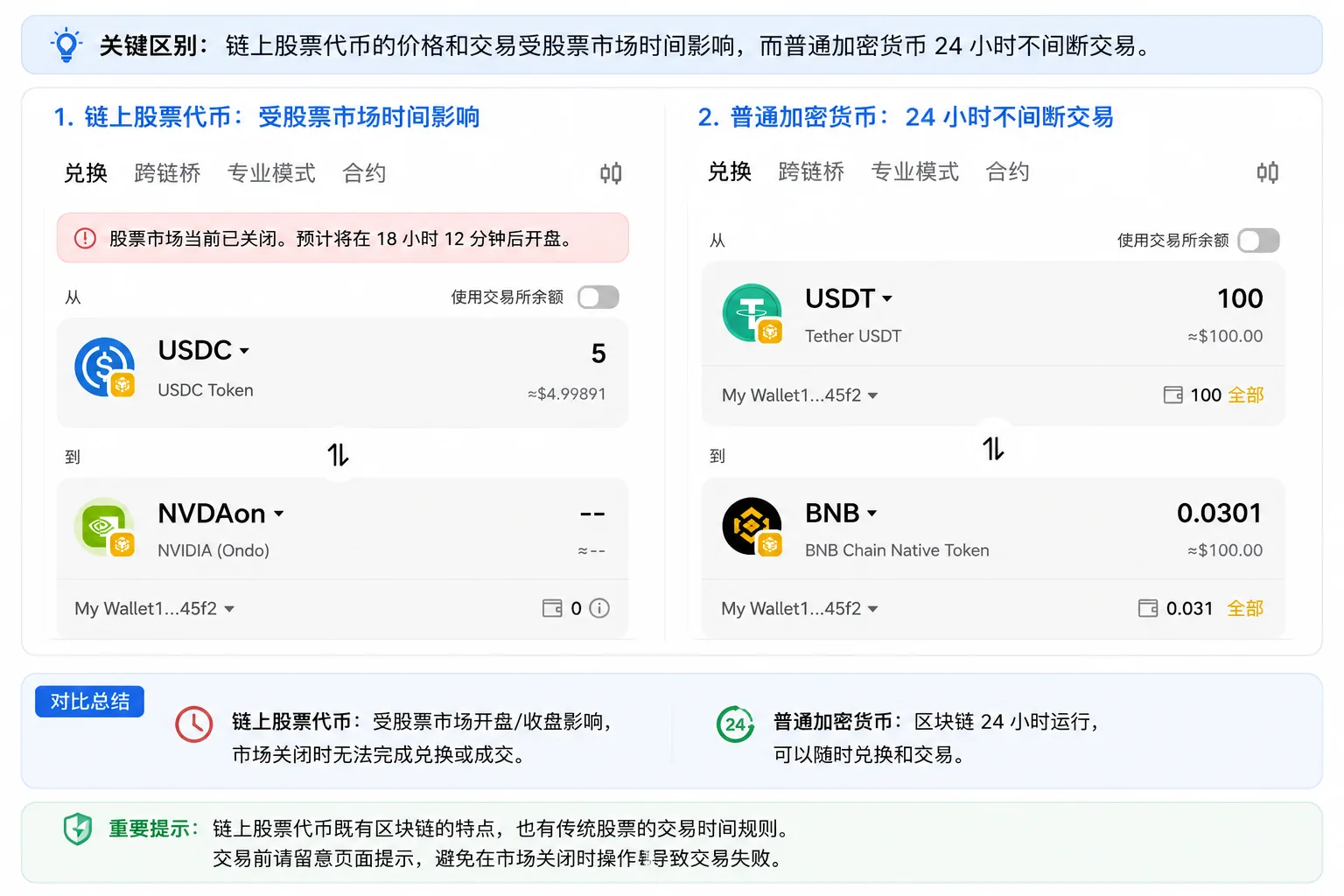Viewport: 1344px width, 896px height.
Task: Click 全部 next to BNB balance 0.031
Action: click(1246, 608)
